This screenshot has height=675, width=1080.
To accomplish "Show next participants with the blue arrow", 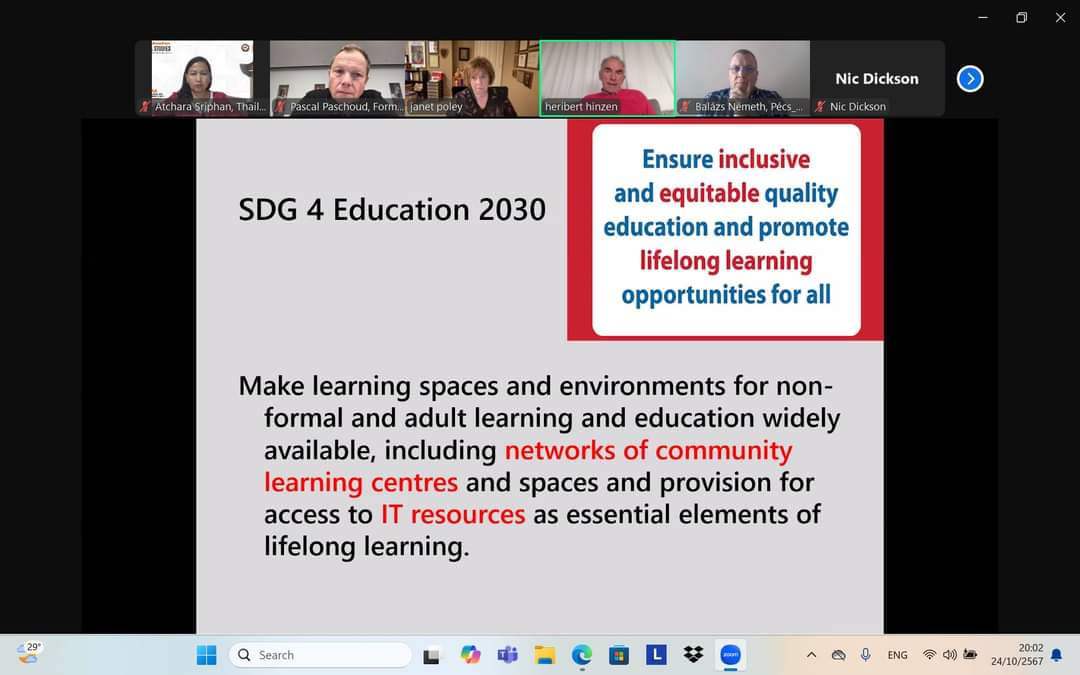I will (969, 79).
